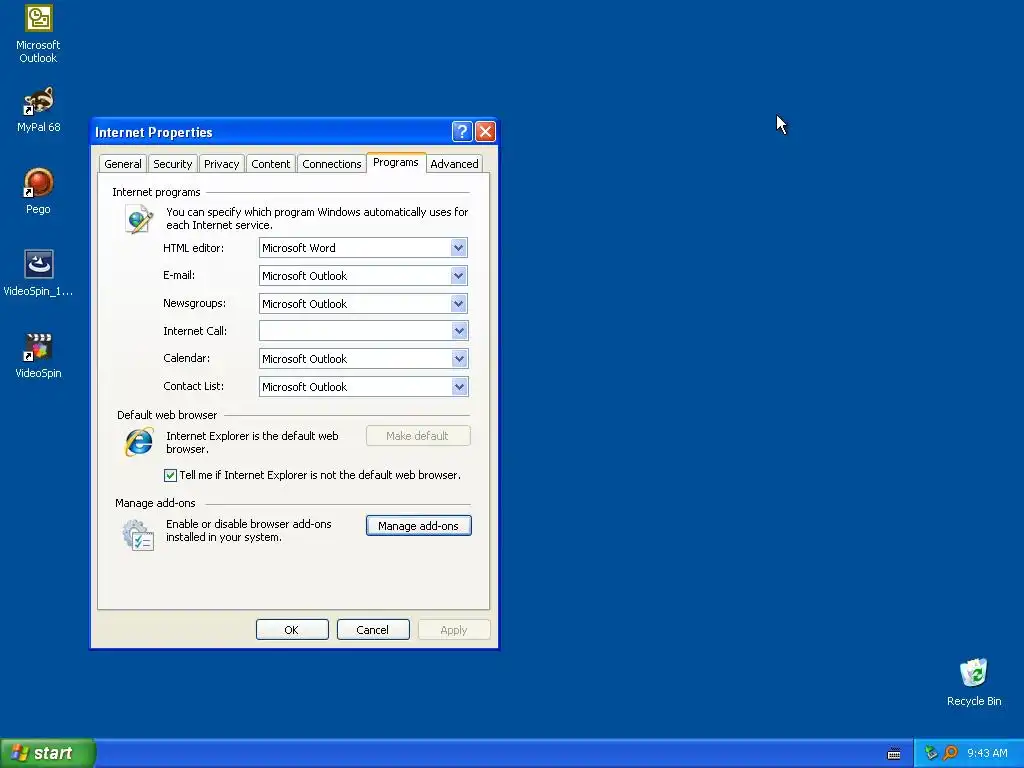Expand the Contact List dropdown

pyautogui.click(x=458, y=387)
